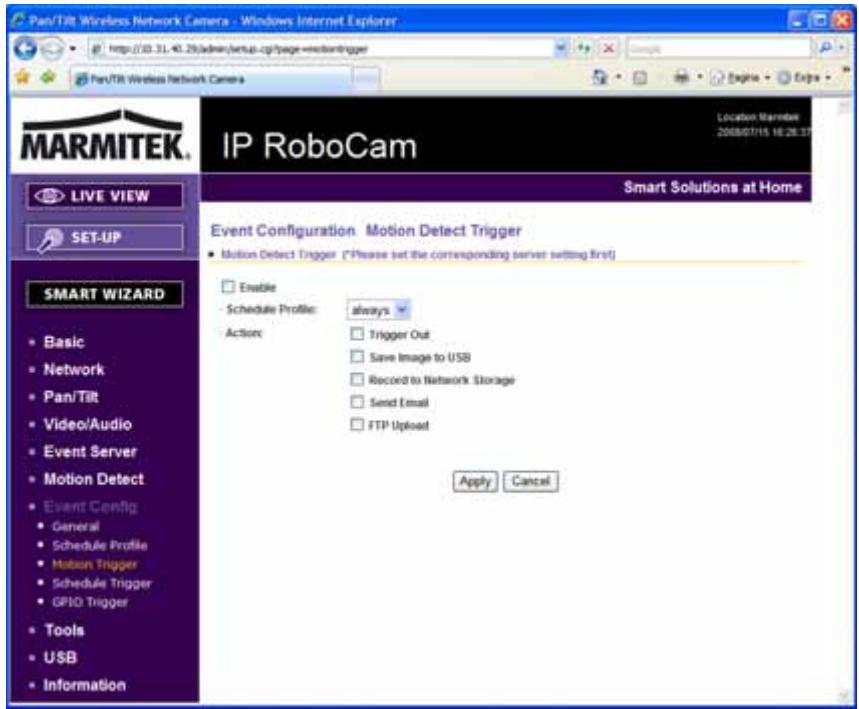Open Live View camera page
Image resolution: width=859 pixels, height=709 pixels.
[x=105, y=196]
